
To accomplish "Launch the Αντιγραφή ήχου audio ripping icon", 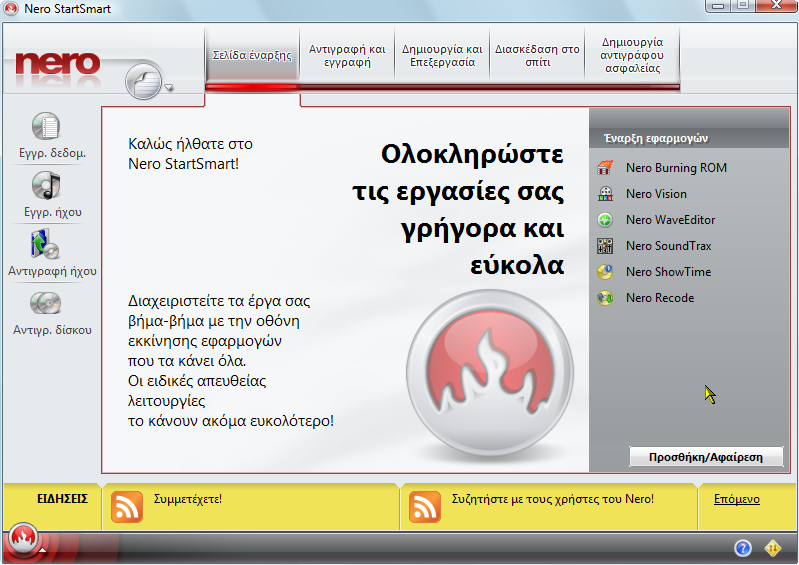I will [x=45, y=244].
